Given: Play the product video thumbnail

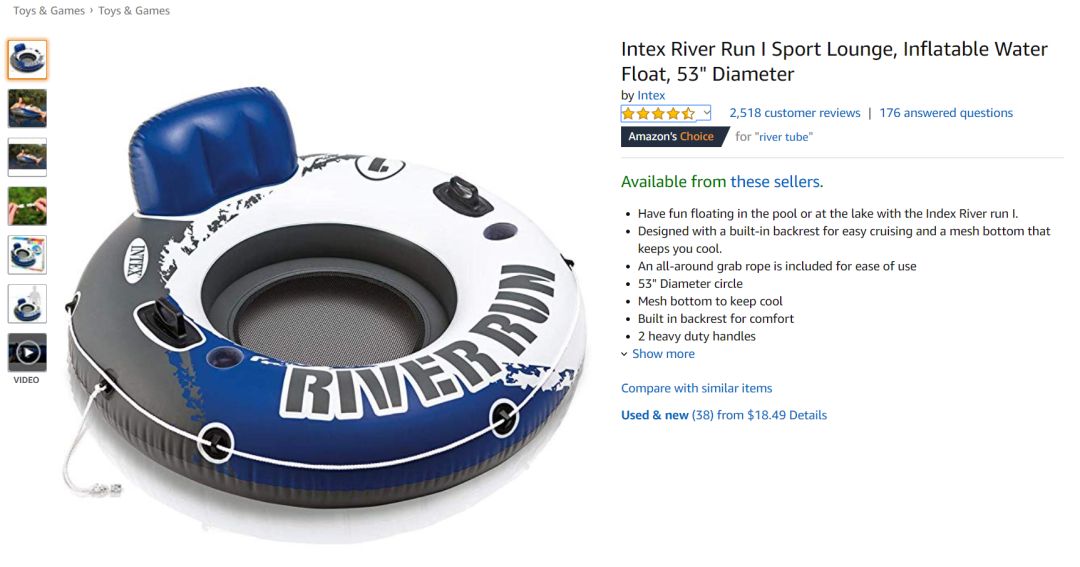Looking at the screenshot, I should tap(28, 353).
